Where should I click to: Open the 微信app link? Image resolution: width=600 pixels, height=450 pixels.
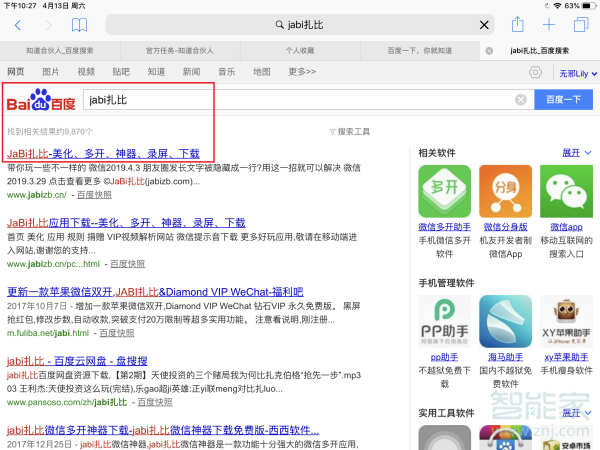pos(566,227)
